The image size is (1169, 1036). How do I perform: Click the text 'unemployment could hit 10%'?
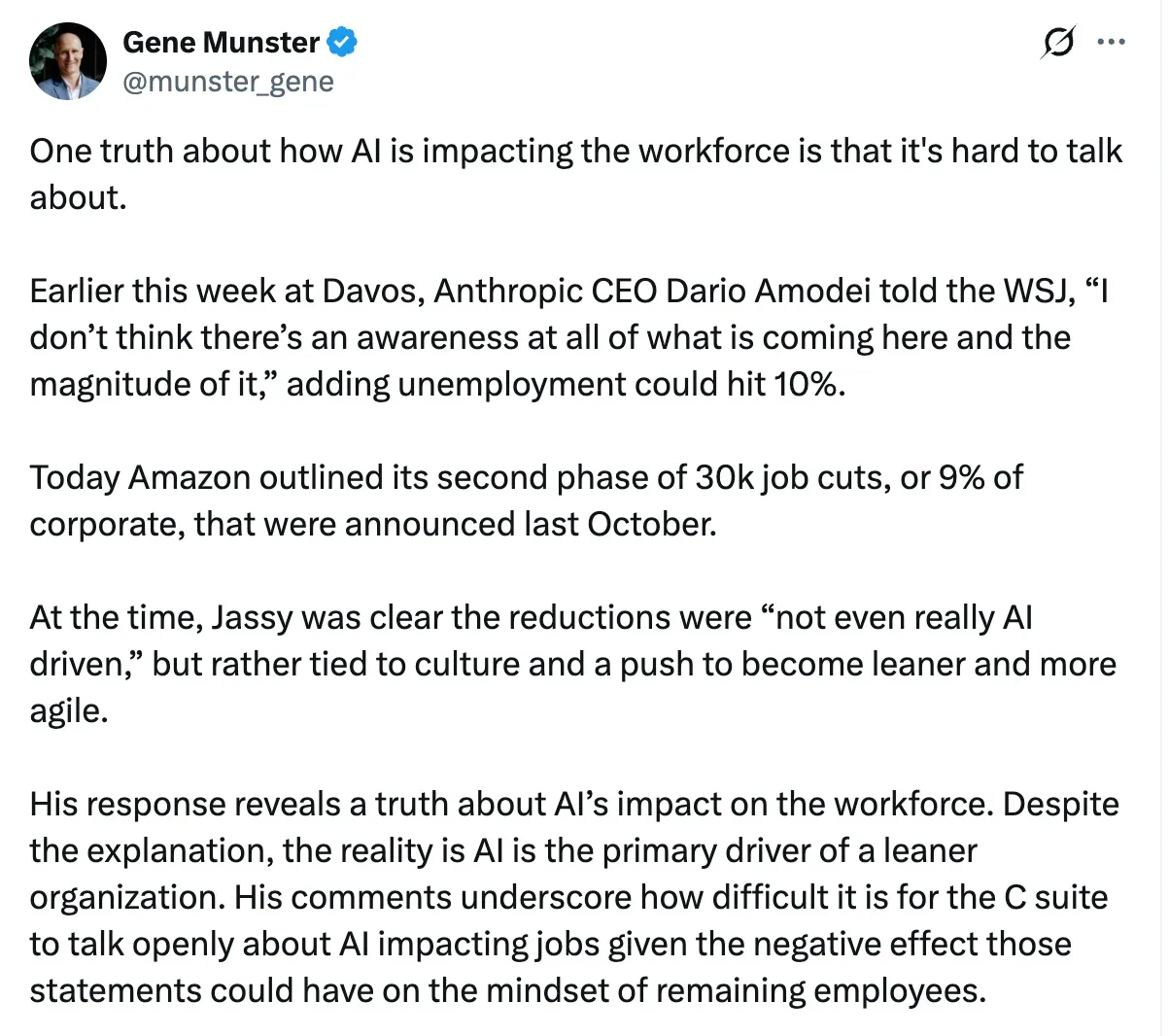tap(620, 384)
